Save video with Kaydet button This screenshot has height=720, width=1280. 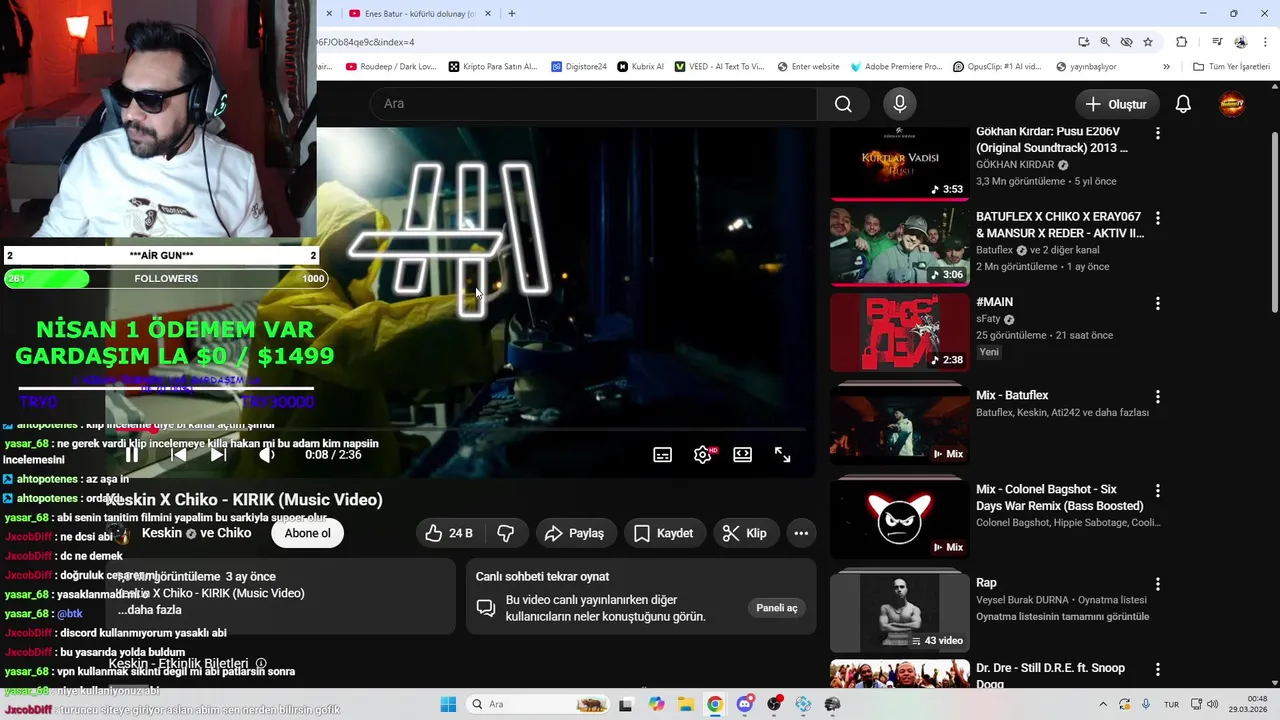[x=663, y=533]
